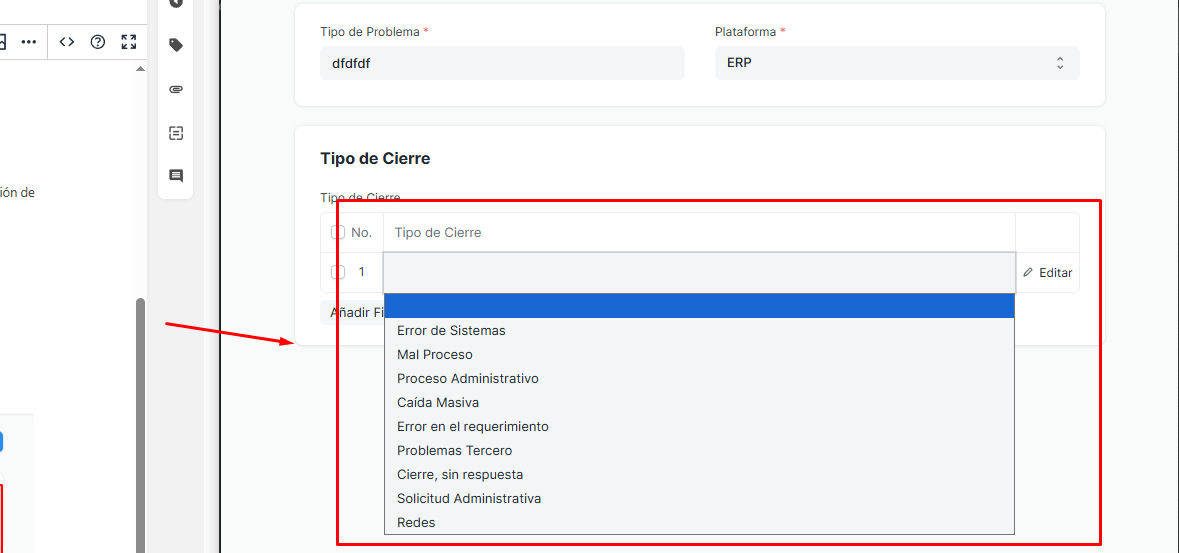1179x553 pixels.
Task: Open the more options ellipsis in toolbar
Action: 29,42
